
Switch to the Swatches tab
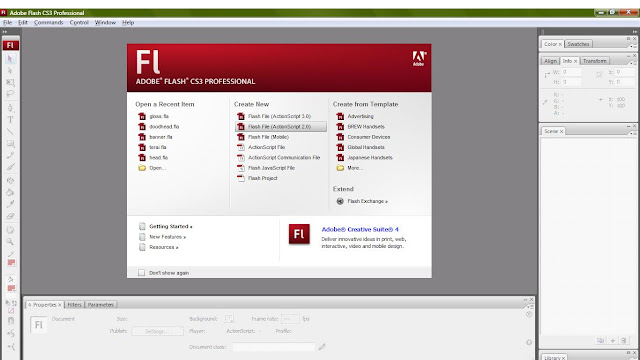tap(578, 44)
